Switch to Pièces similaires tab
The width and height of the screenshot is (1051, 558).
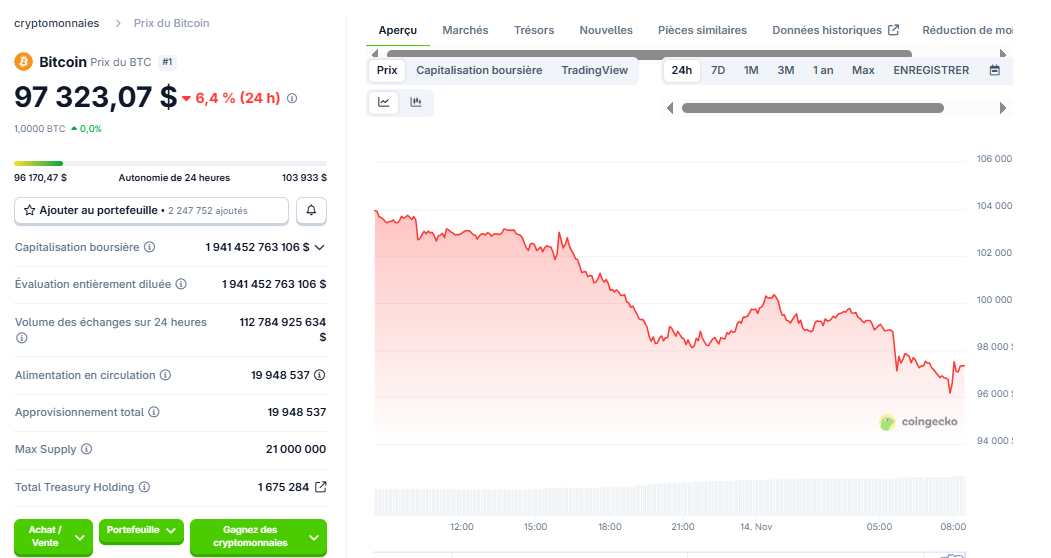click(x=702, y=30)
